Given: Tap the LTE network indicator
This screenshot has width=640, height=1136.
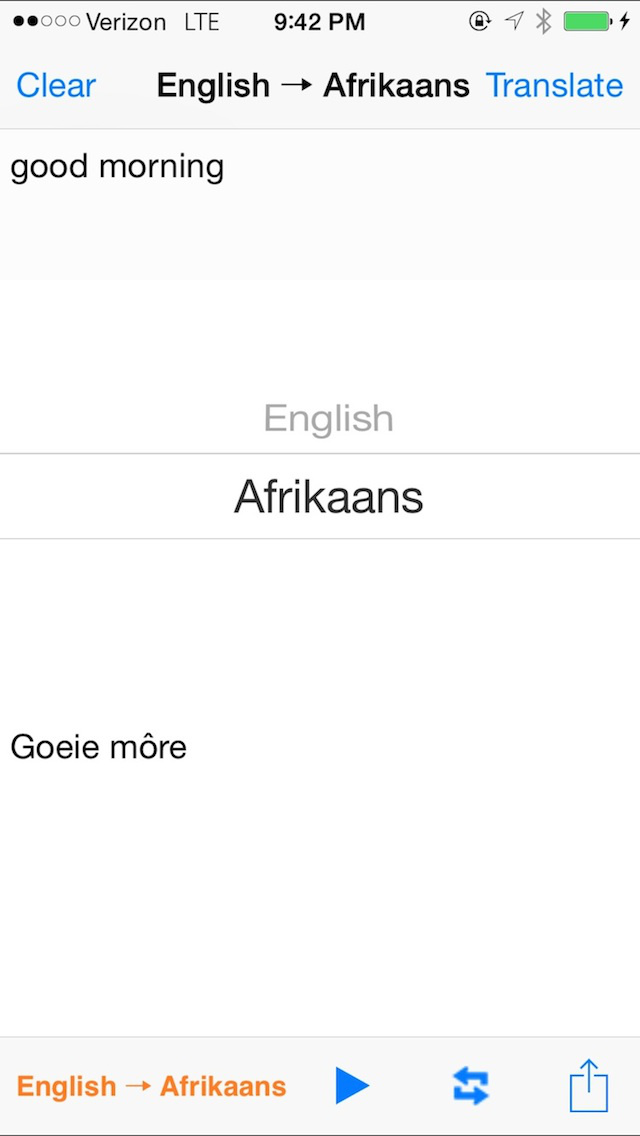Looking at the screenshot, I should point(204,21).
